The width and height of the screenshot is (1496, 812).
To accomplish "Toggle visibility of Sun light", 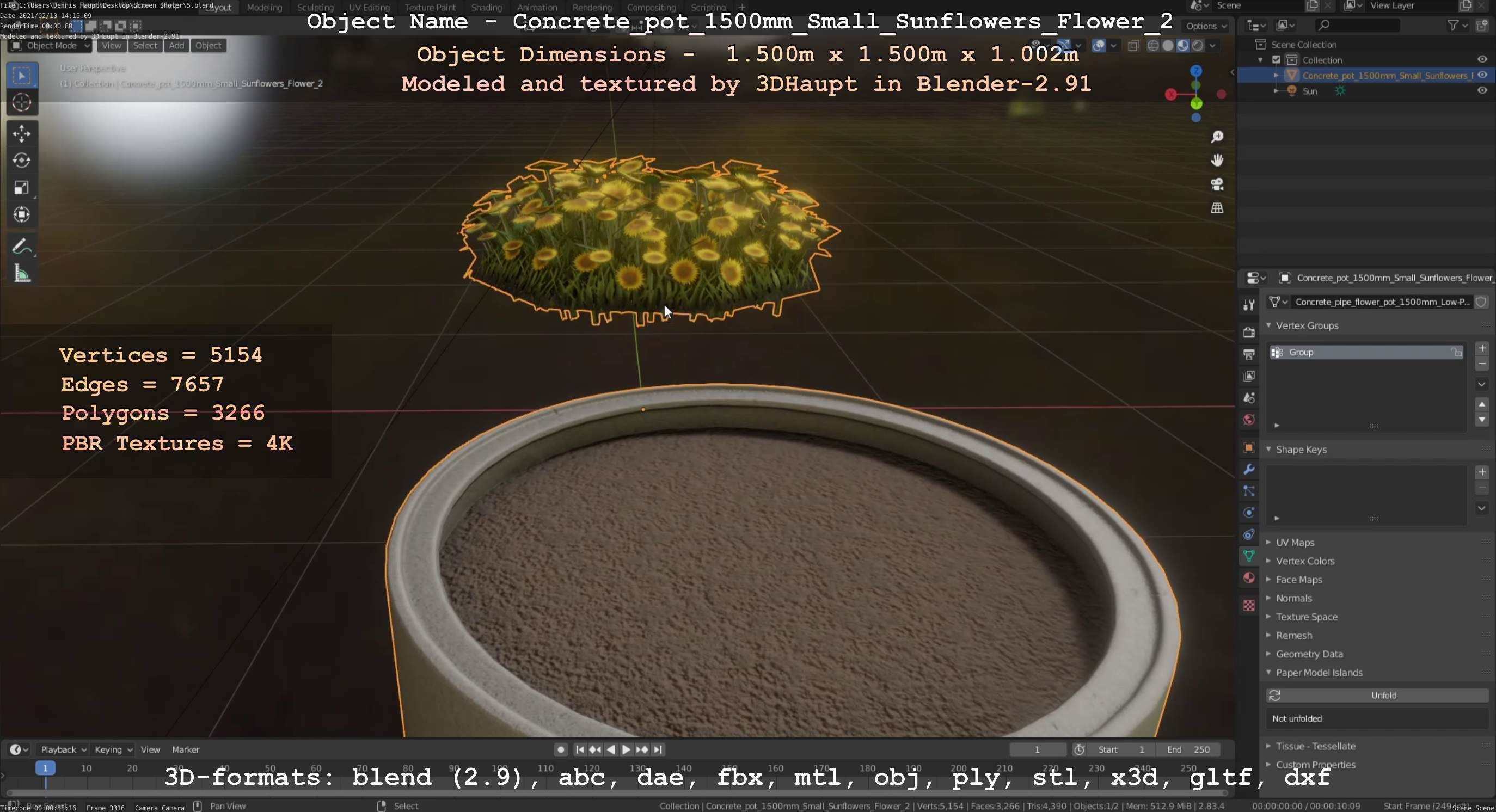I will (1481, 90).
